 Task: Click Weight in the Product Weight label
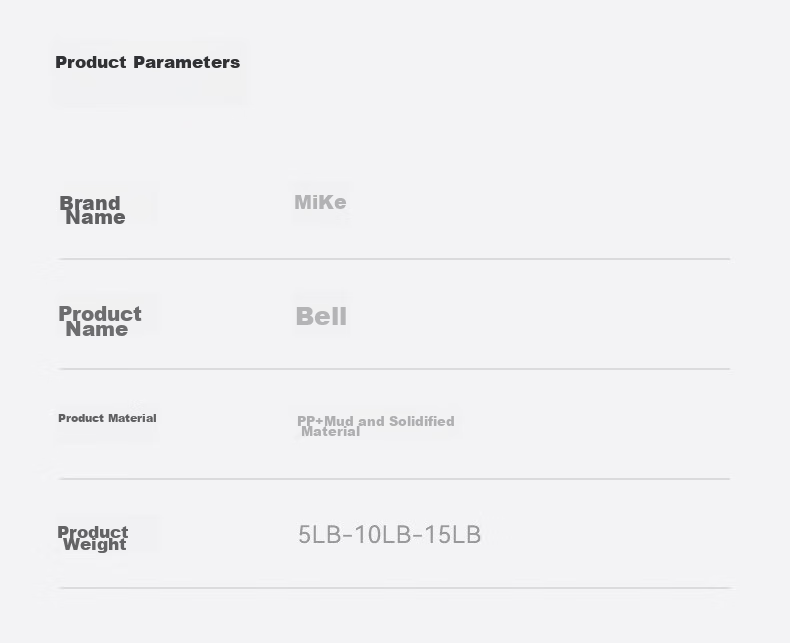95,545
